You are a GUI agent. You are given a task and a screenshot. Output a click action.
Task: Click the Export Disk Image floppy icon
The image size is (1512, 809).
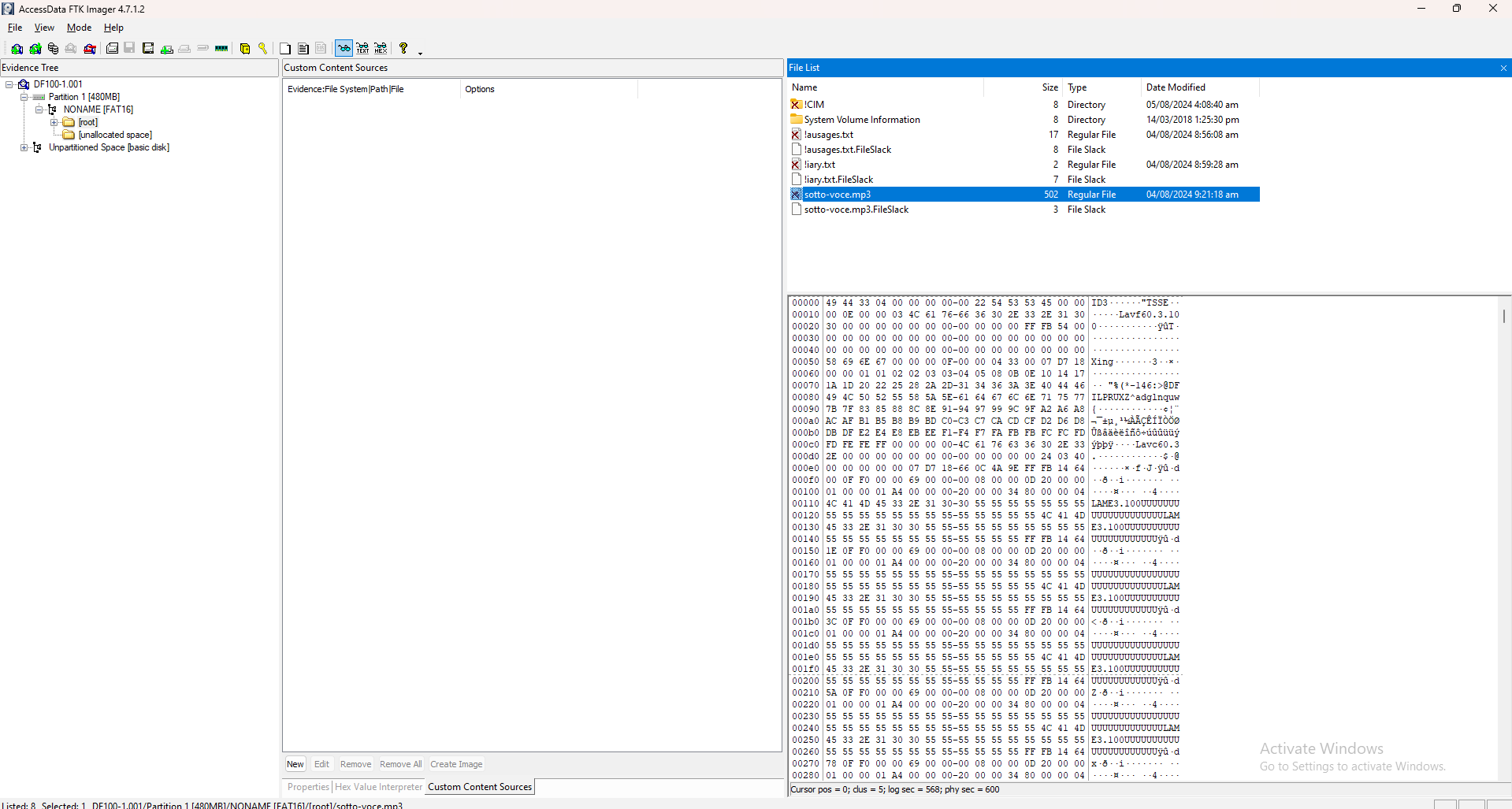[129, 49]
